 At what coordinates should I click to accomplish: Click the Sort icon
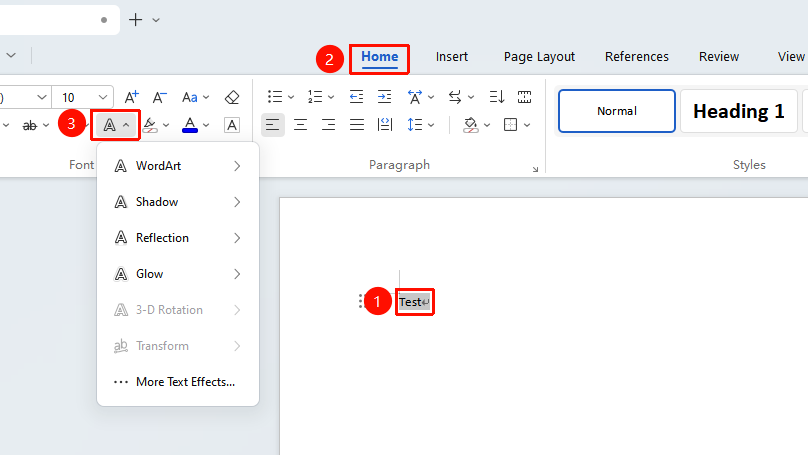(x=497, y=97)
